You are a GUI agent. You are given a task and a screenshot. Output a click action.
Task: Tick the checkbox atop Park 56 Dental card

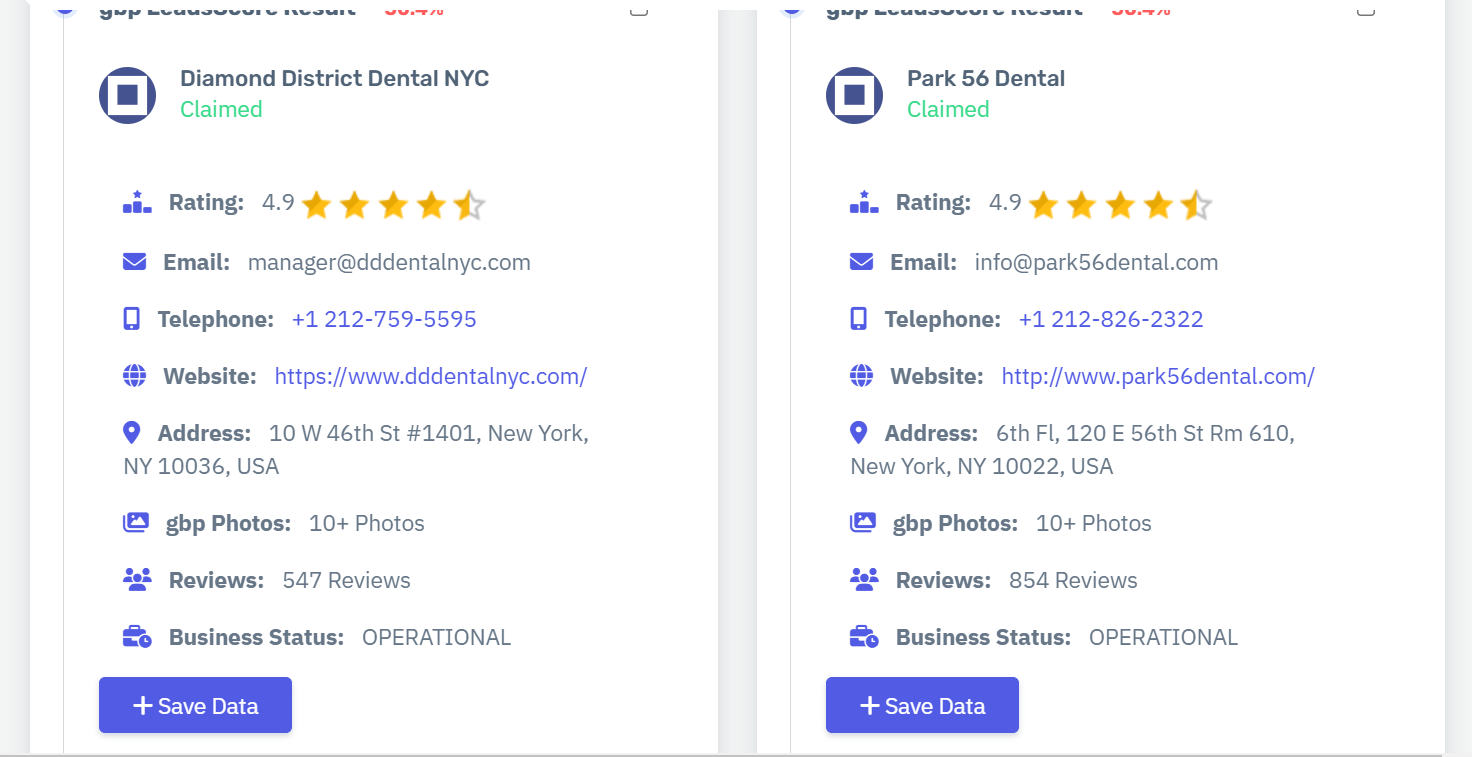coord(1366,10)
